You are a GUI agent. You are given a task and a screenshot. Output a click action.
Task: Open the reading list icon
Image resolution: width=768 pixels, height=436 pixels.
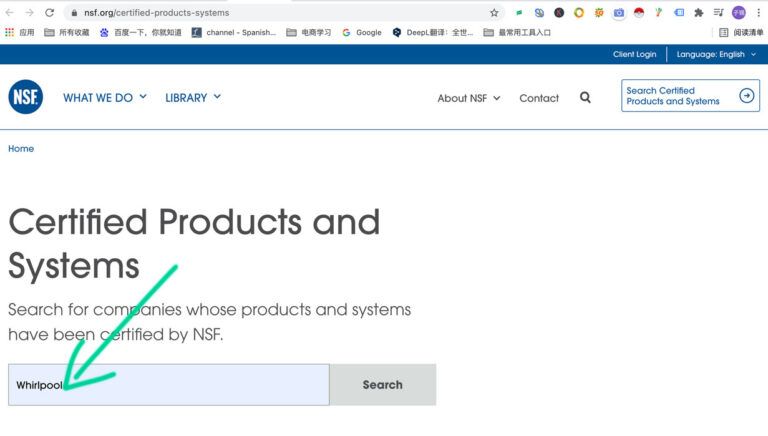tap(723, 32)
